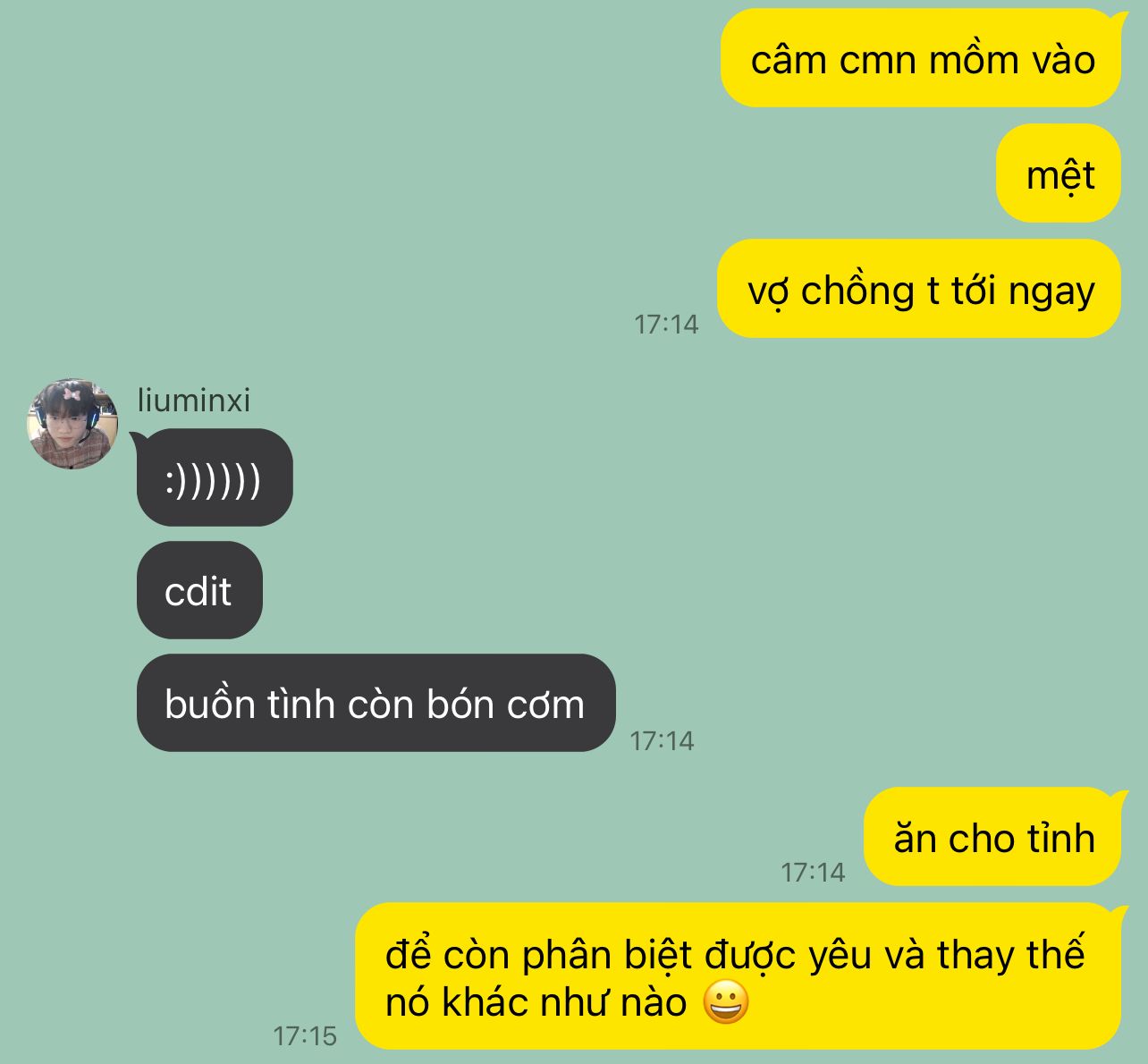Select the long "để còn phân biệt" message bubble
The image size is (1148, 1064).
[x=739, y=976]
